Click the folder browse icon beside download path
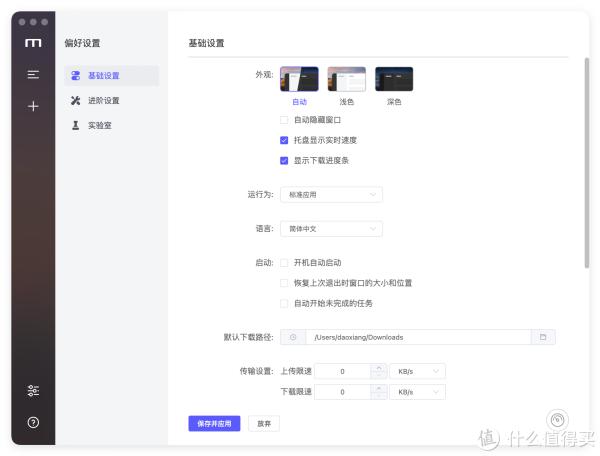This screenshot has width=600, height=456. coord(543,337)
